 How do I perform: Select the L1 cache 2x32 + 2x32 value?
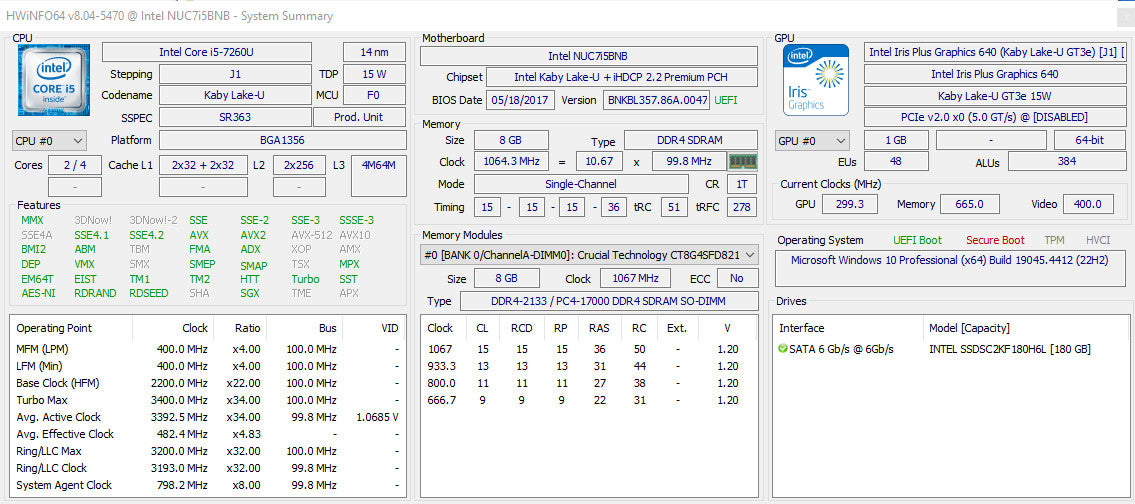[203, 165]
